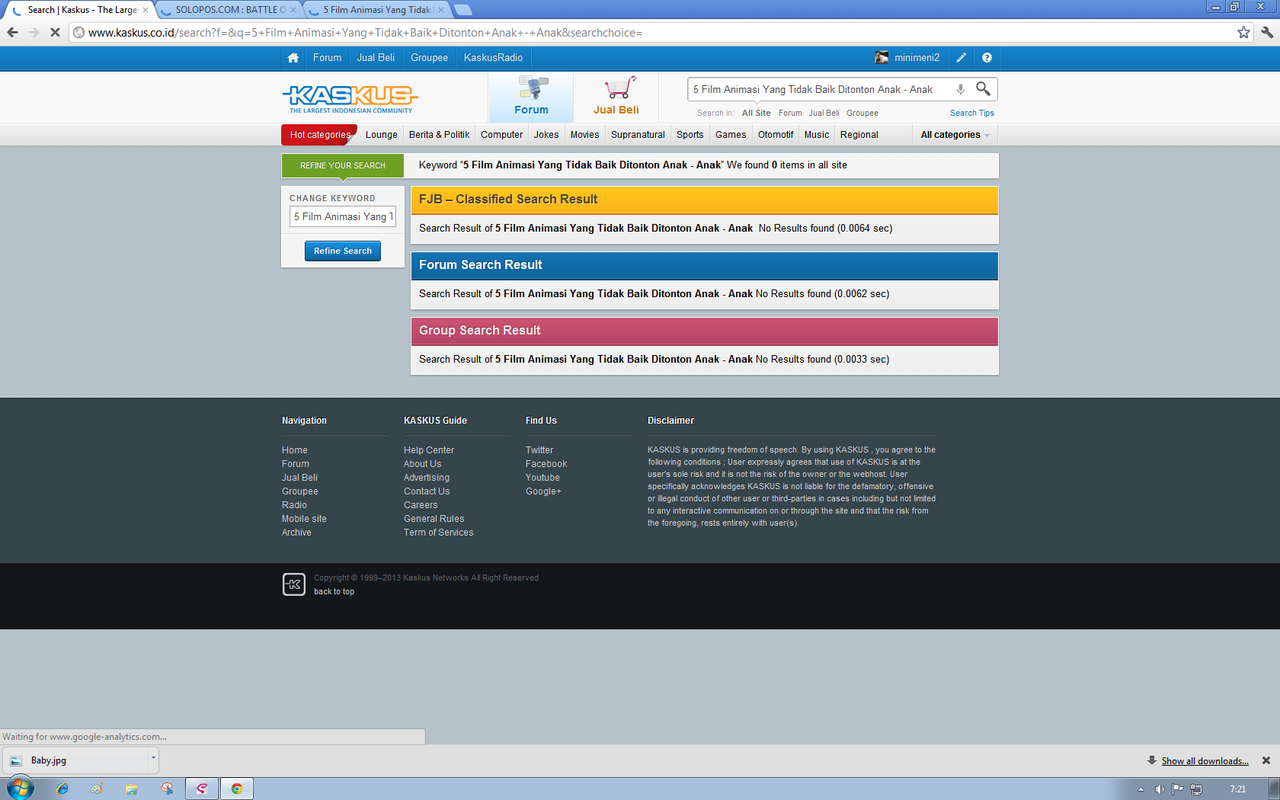The image size is (1280, 800).
Task: Open Groupee in the top blue bar
Action: 429,58
